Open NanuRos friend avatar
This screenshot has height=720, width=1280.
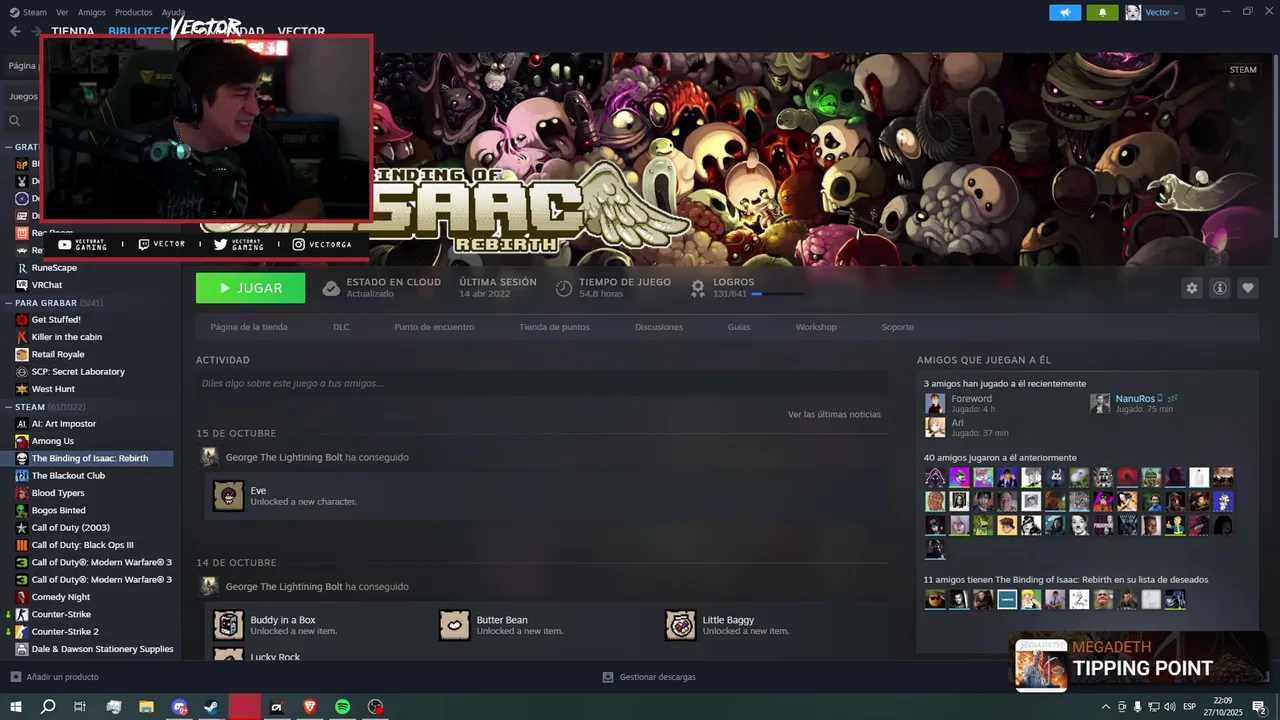pyautogui.click(x=1100, y=403)
